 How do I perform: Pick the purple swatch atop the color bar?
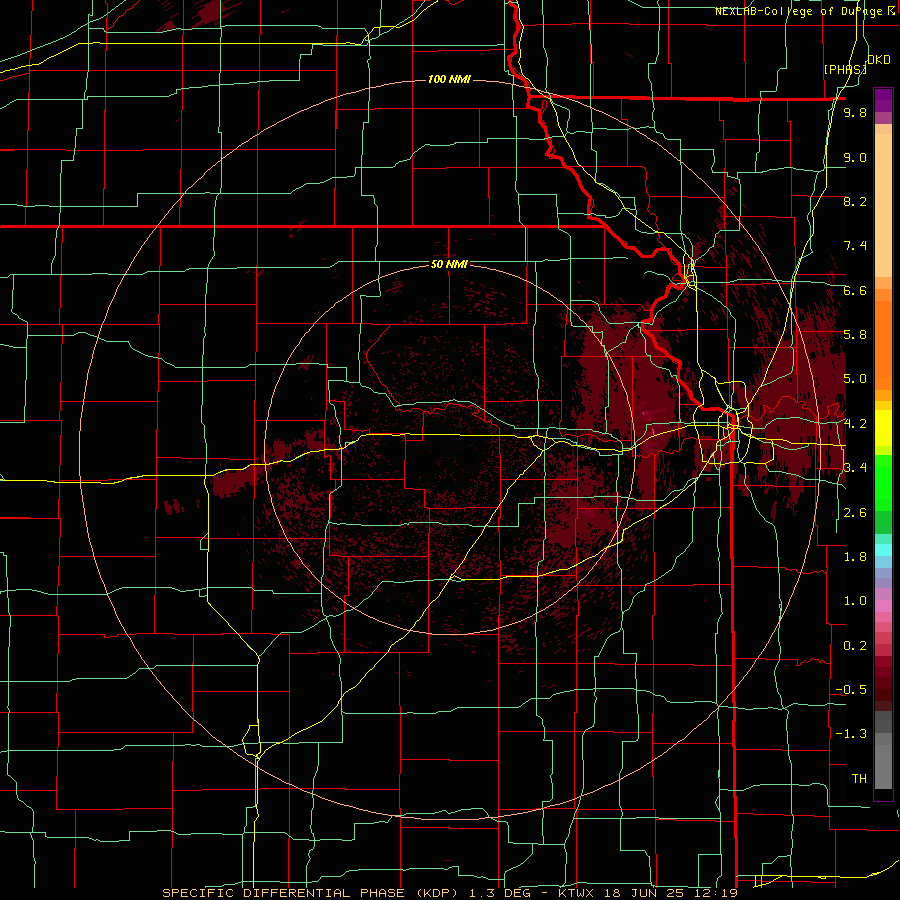(883, 100)
